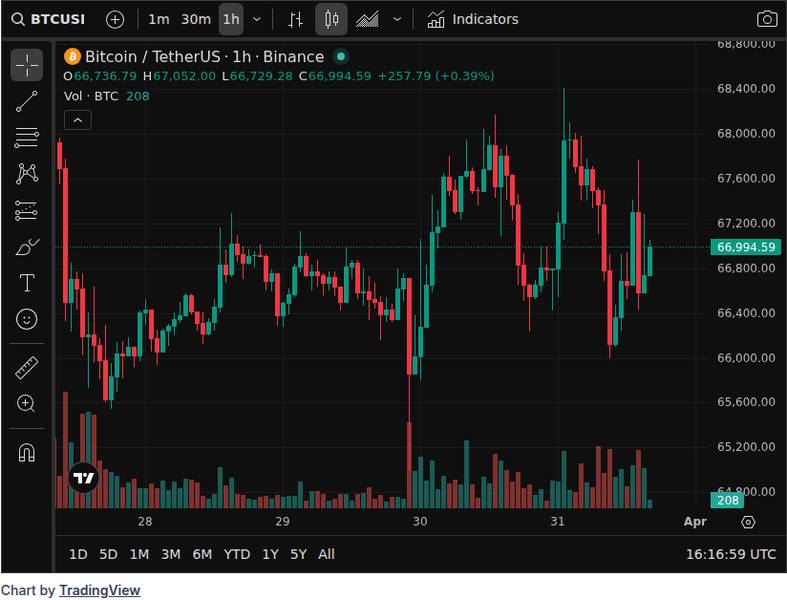The image size is (787, 600).
Task: Set date range to 5D
Action: click(108, 554)
